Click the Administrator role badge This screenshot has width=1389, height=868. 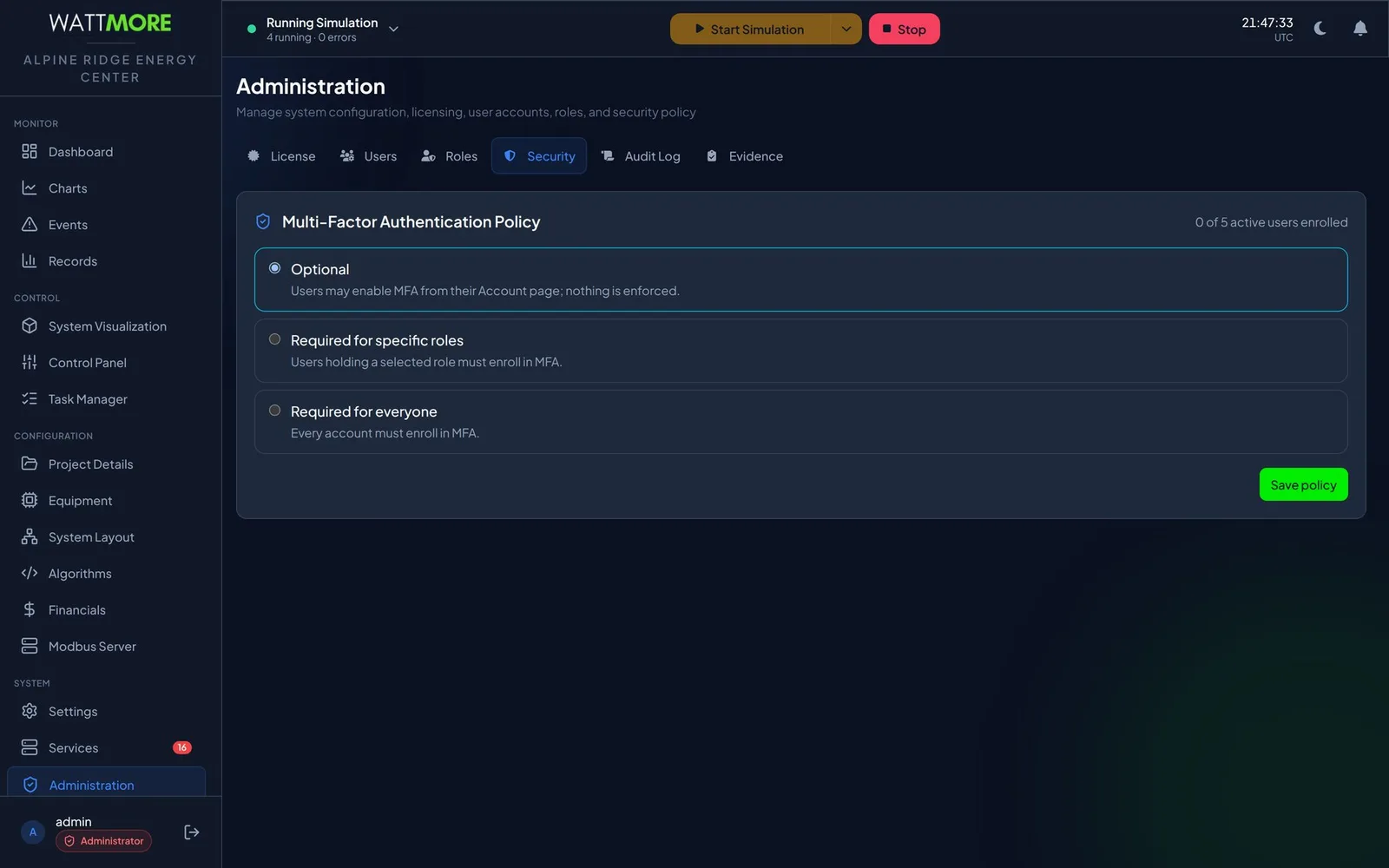pos(104,841)
